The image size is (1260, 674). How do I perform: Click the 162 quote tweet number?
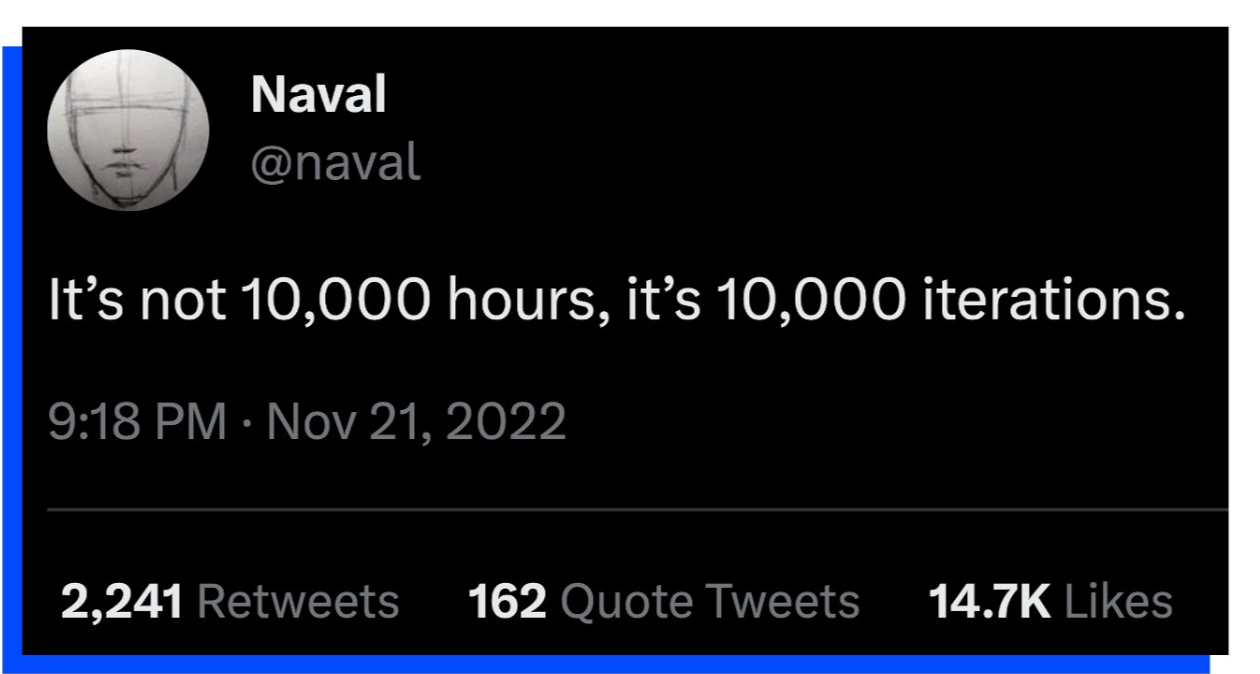coord(507,602)
